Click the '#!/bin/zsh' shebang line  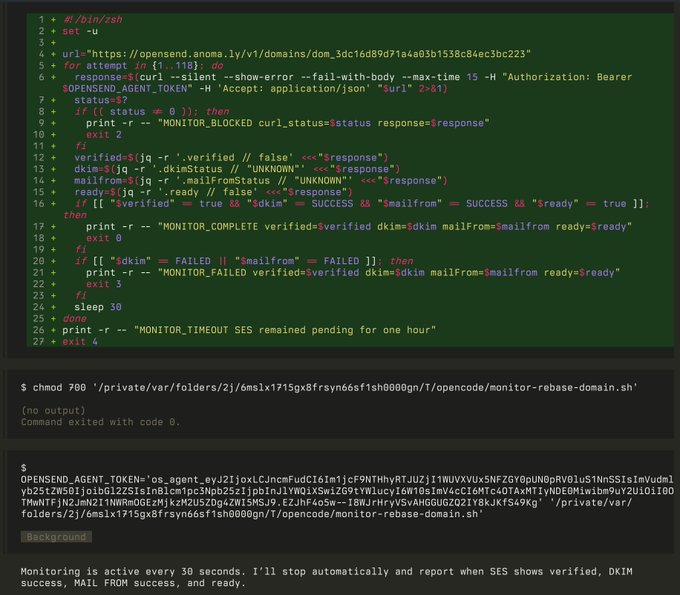[x=92, y=20]
